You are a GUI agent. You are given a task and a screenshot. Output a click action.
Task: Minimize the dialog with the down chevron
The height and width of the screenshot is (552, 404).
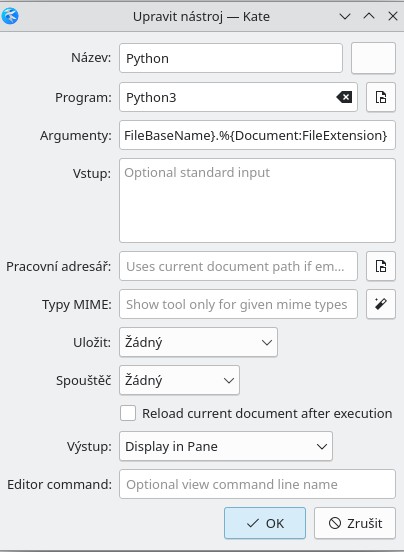pyautogui.click(x=345, y=16)
